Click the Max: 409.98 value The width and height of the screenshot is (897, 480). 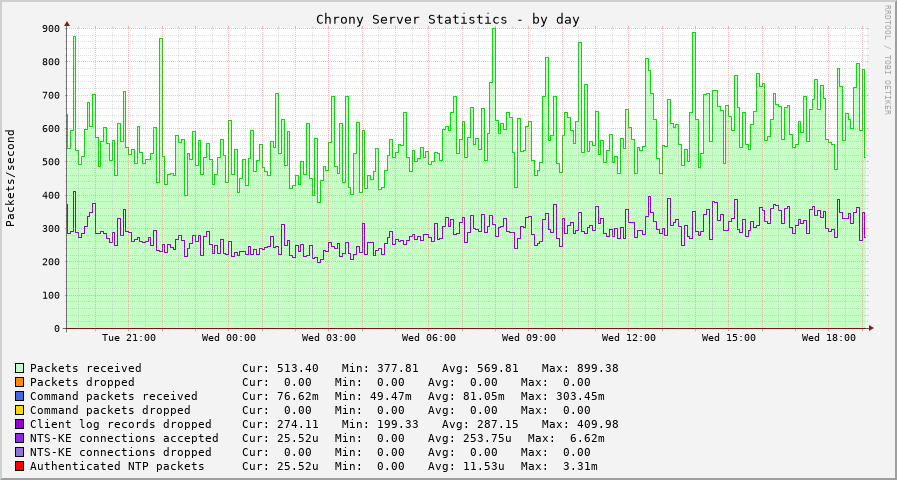point(580,425)
